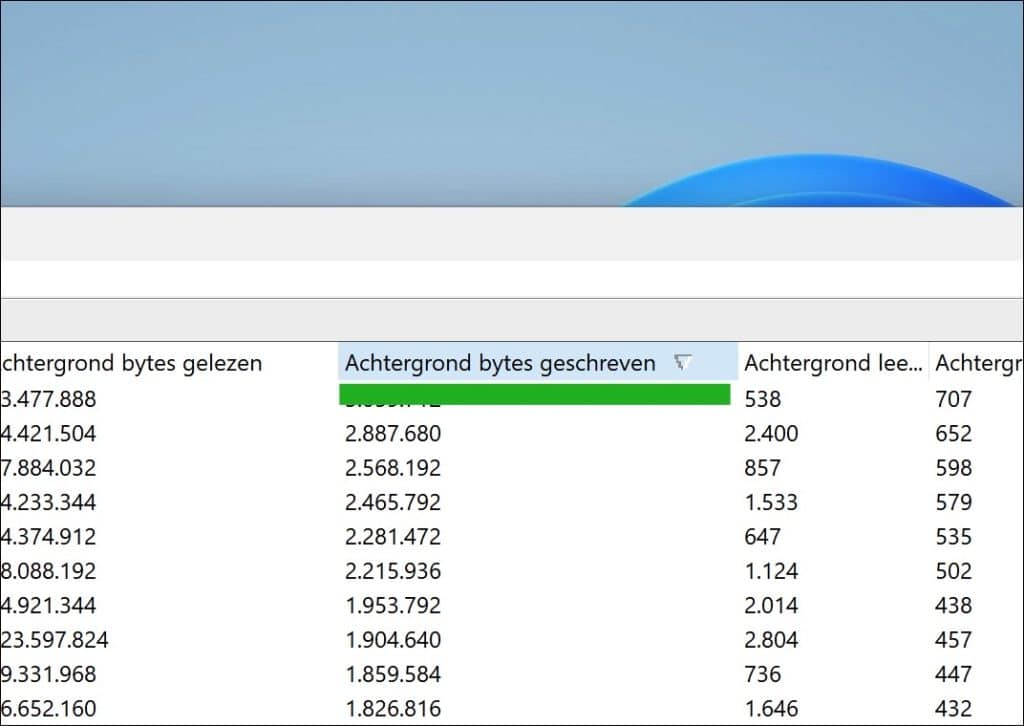The width and height of the screenshot is (1024, 726).
Task: Select the cell 502
Action: pos(953,571)
